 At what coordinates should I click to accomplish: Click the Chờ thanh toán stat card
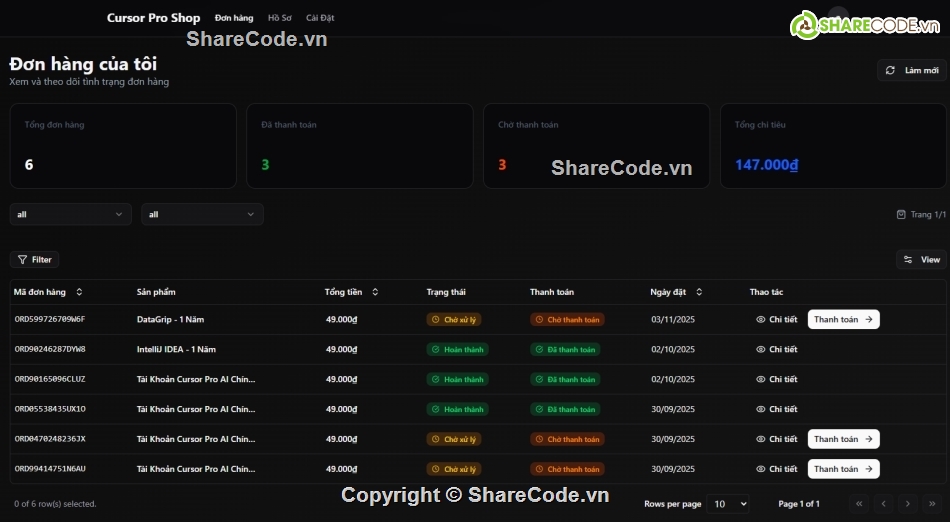tap(596, 146)
